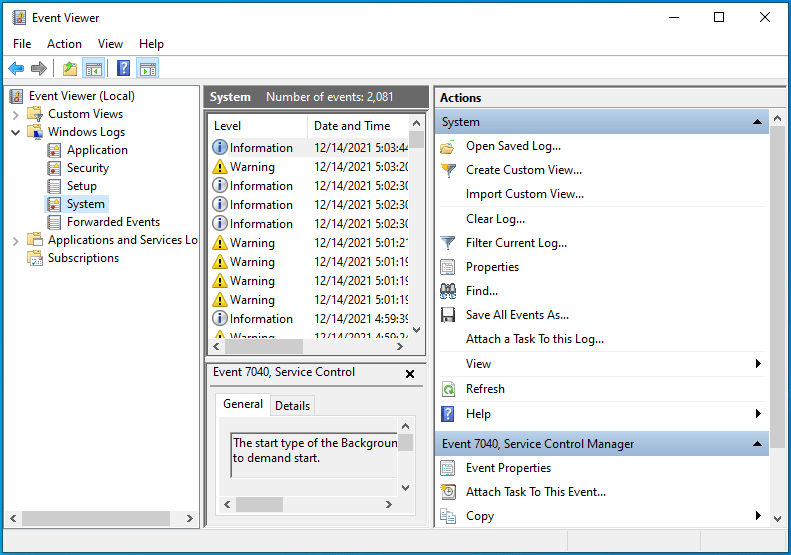Click the Up One Level folder icon

[70, 68]
